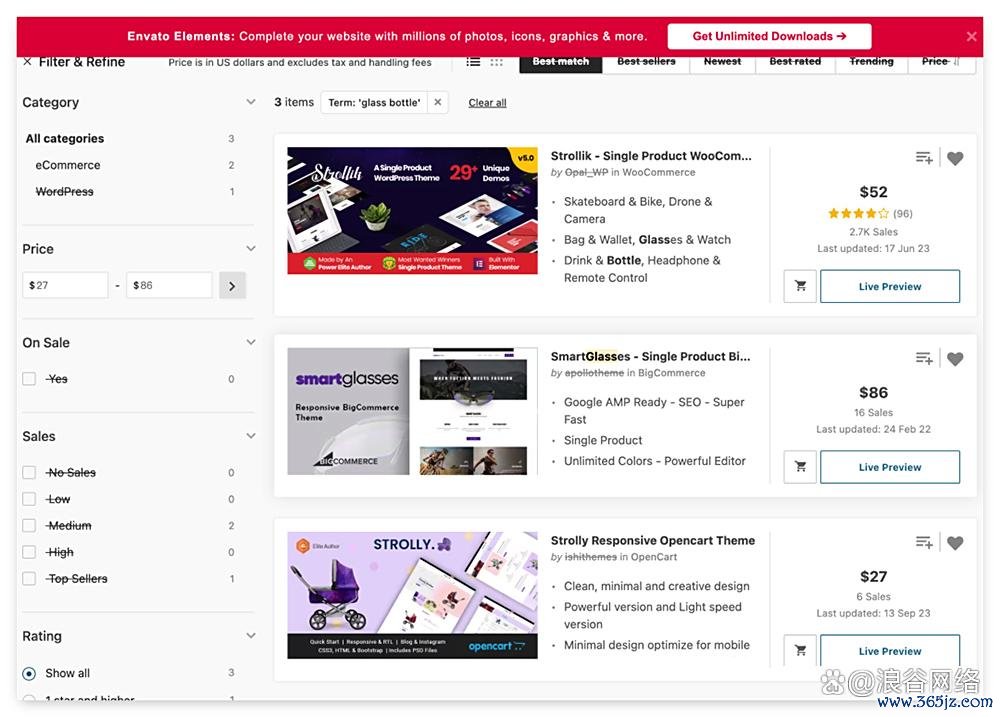Add Strolly to the cart
1000x717 pixels.
pyautogui.click(x=800, y=651)
